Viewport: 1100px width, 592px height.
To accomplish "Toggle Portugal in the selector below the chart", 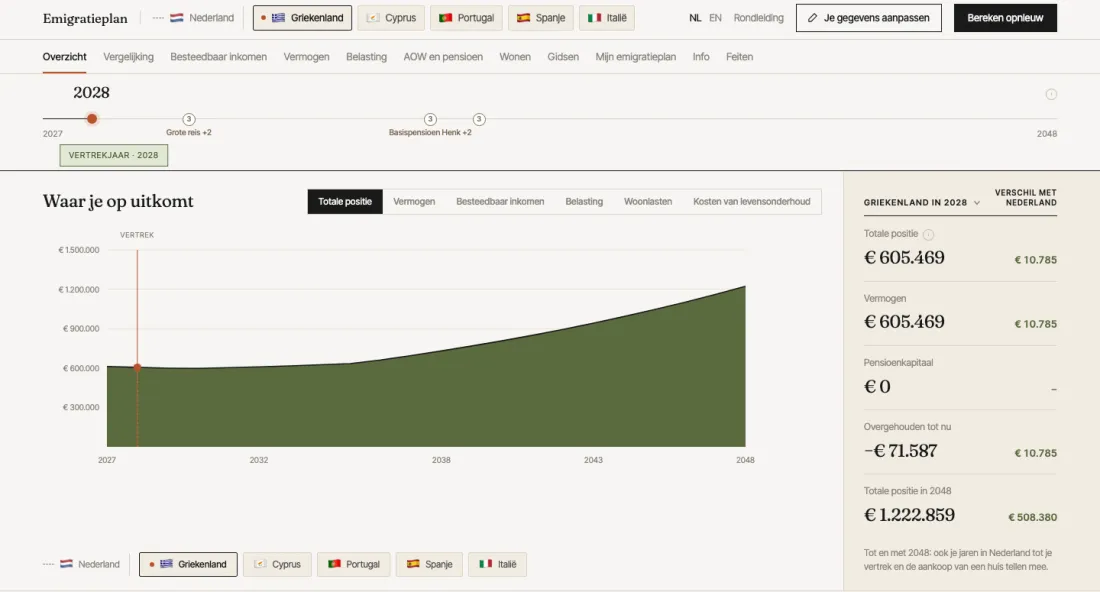I will [x=354, y=564].
